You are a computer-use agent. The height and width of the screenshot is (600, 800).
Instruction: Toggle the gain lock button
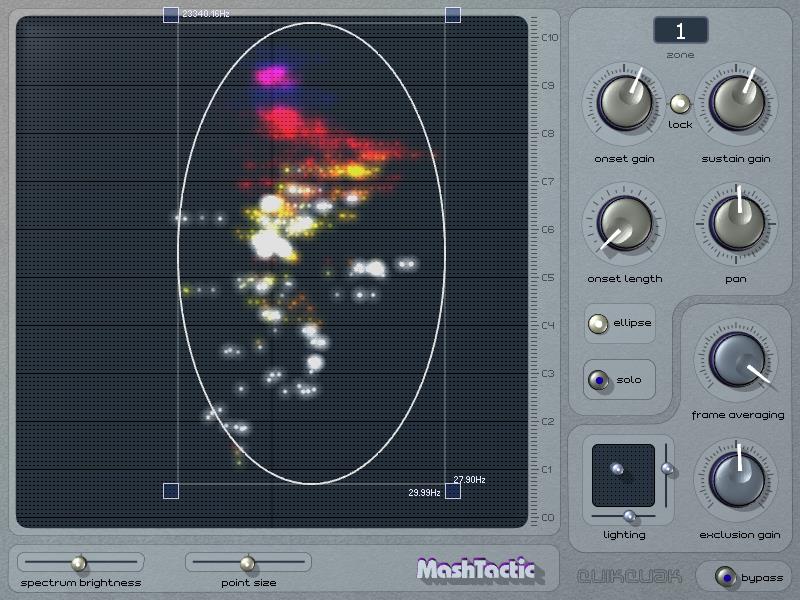tap(680, 104)
